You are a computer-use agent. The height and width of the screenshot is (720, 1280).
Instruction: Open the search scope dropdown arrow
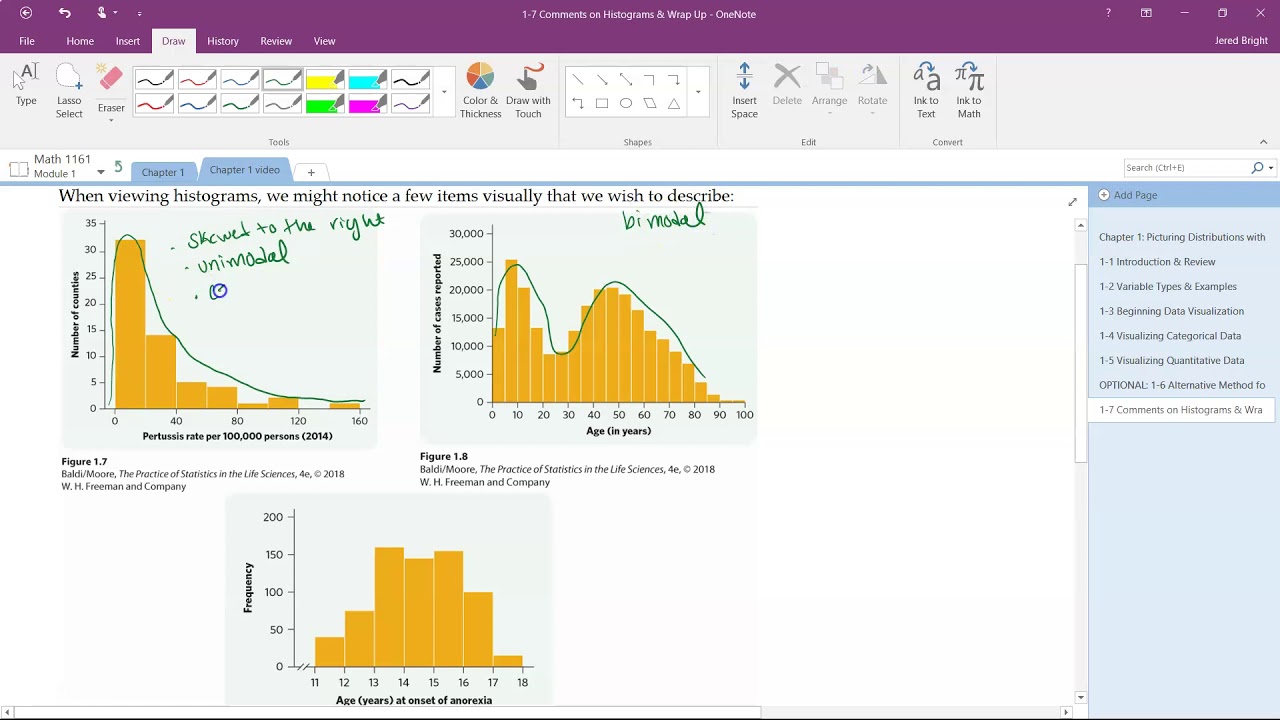(1271, 168)
